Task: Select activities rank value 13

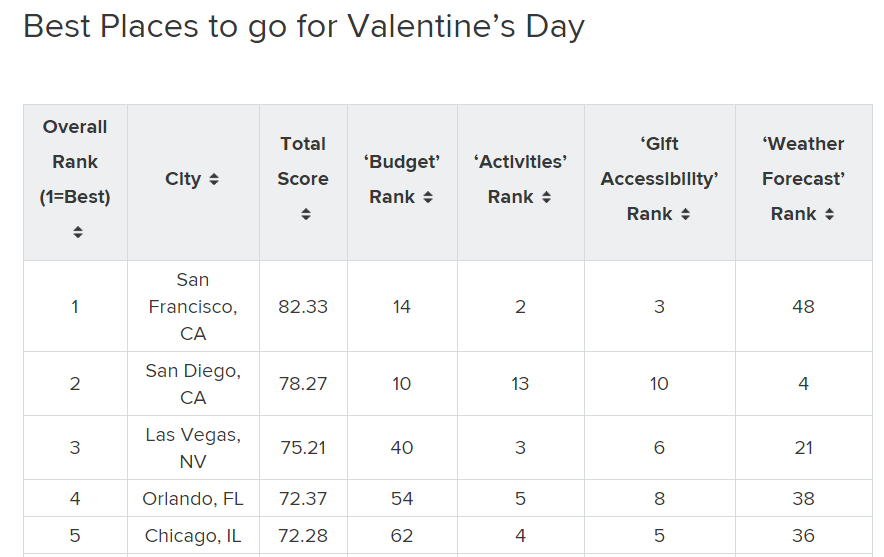Action: pos(520,384)
